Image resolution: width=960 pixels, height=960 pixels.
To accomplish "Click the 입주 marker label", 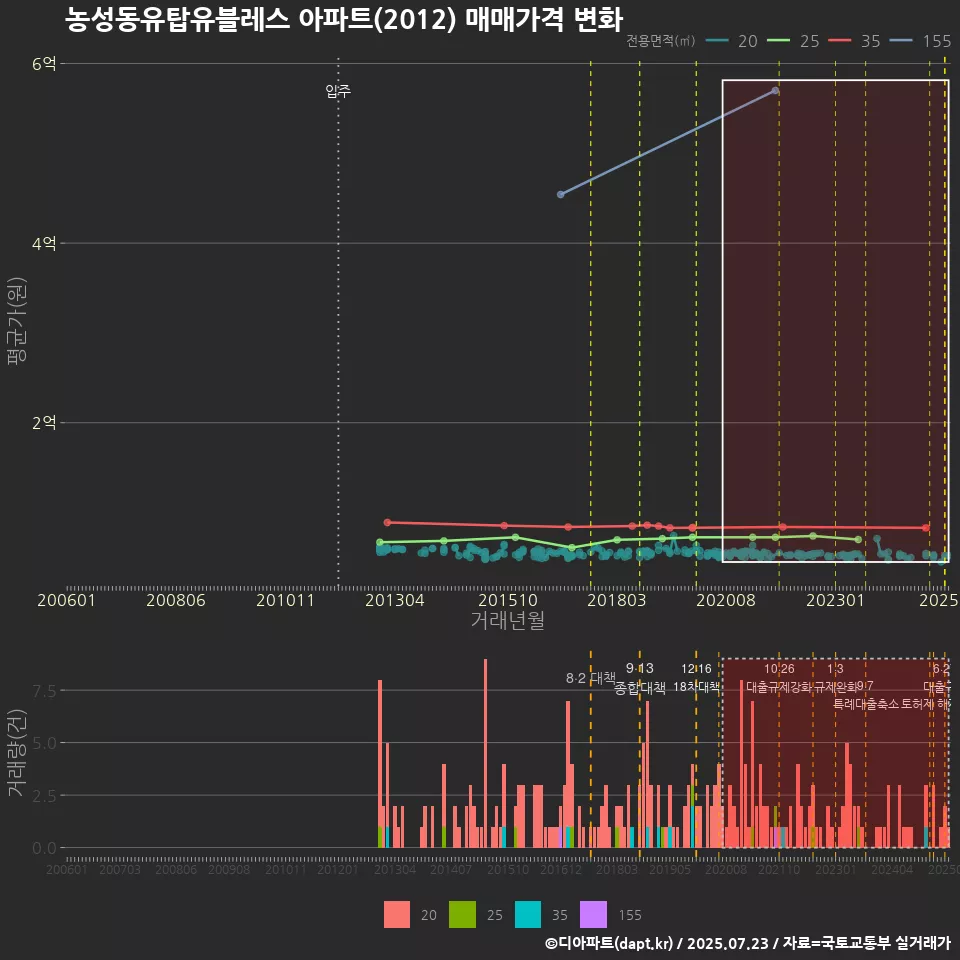I will pos(338,91).
